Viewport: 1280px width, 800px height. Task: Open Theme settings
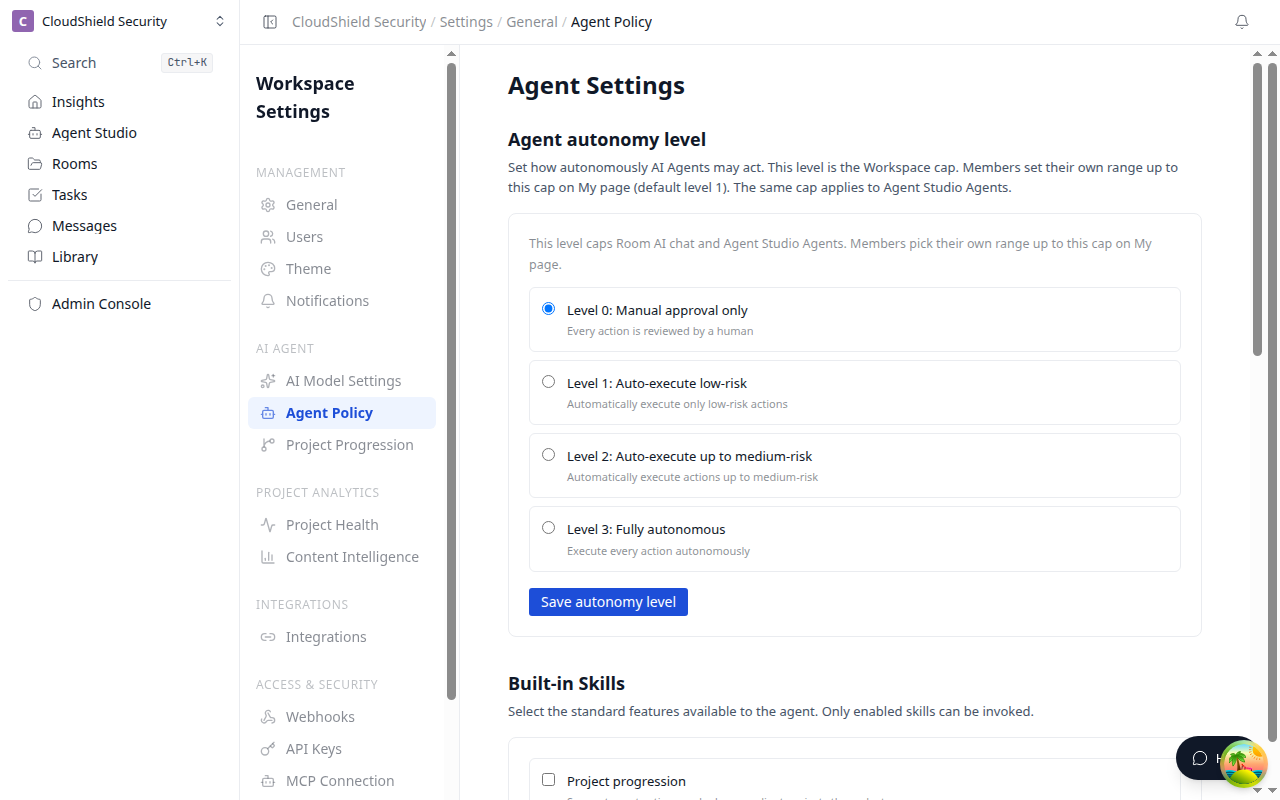342,269
